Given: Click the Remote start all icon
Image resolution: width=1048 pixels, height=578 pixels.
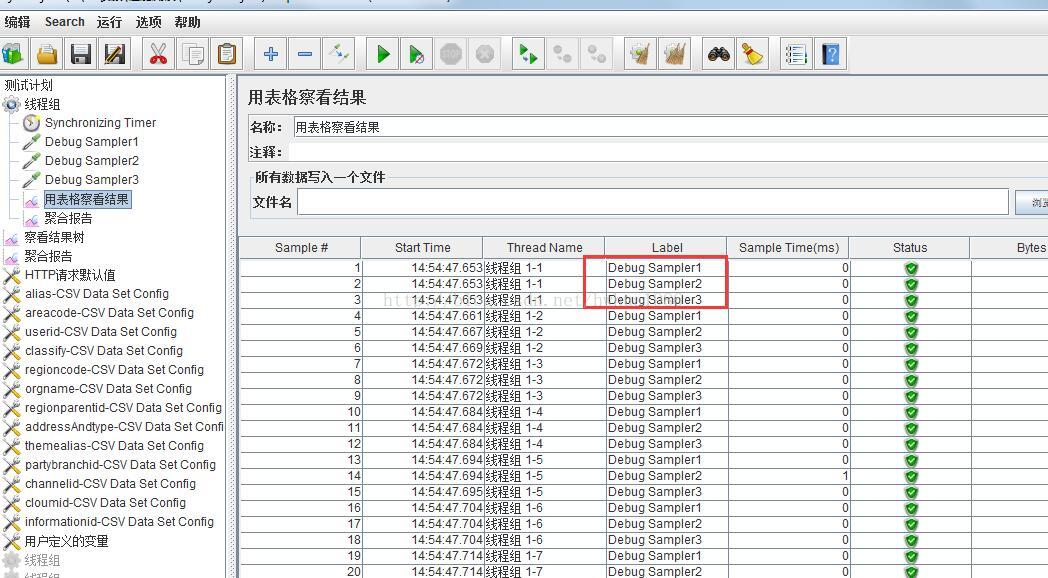Looking at the screenshot, I should [x=528, y=54].
